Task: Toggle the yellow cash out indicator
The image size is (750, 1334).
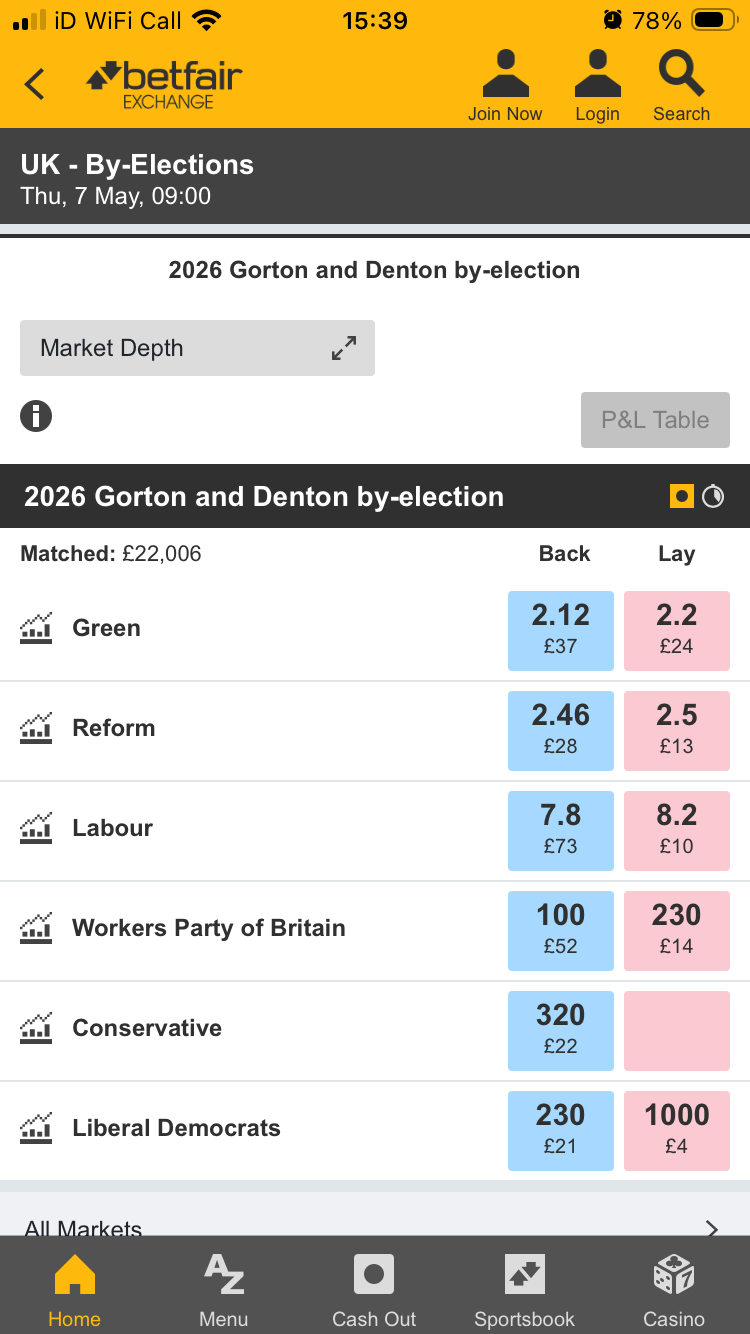Action: (682, 496)
